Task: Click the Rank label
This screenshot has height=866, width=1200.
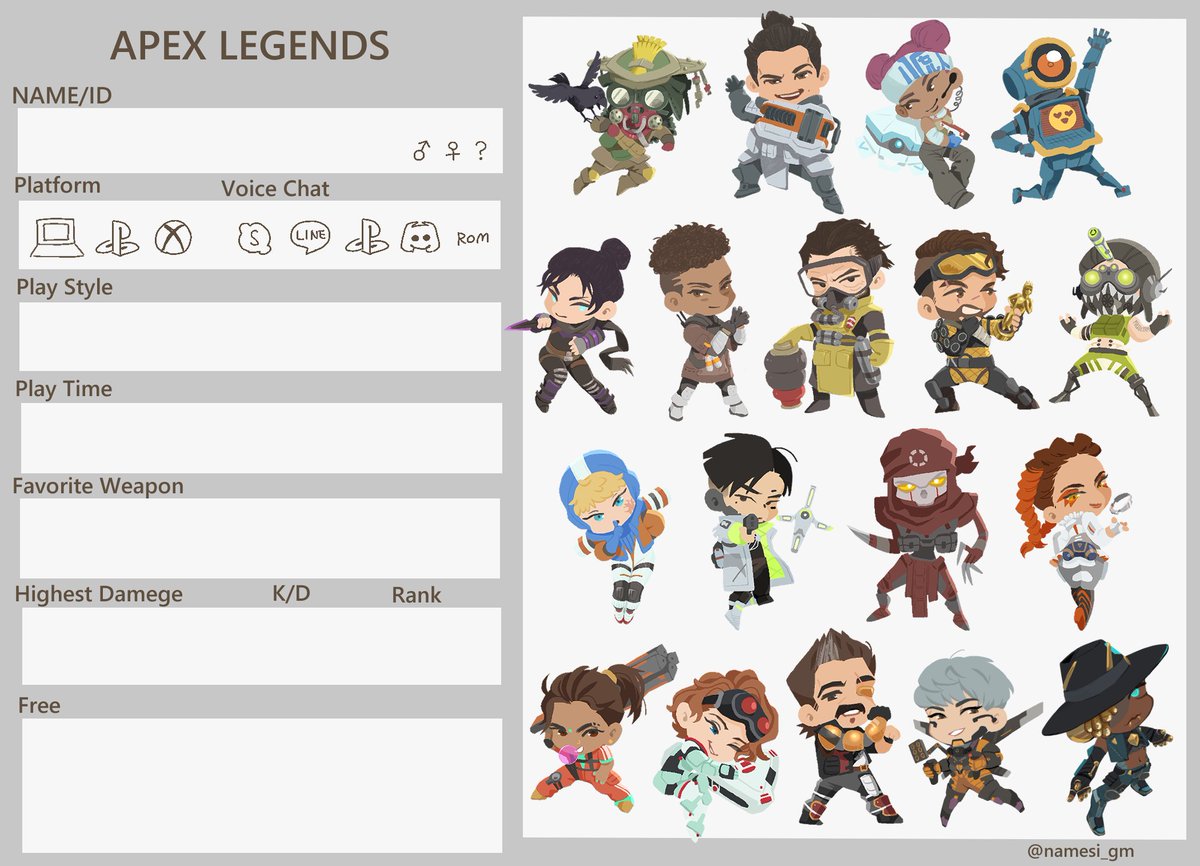Action: point(416,595)
